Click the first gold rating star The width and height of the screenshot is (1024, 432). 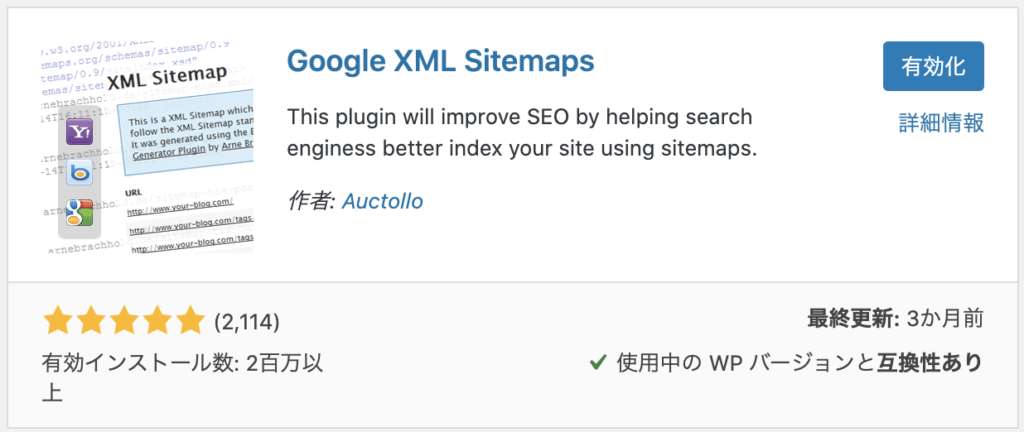tap(59, 320)
